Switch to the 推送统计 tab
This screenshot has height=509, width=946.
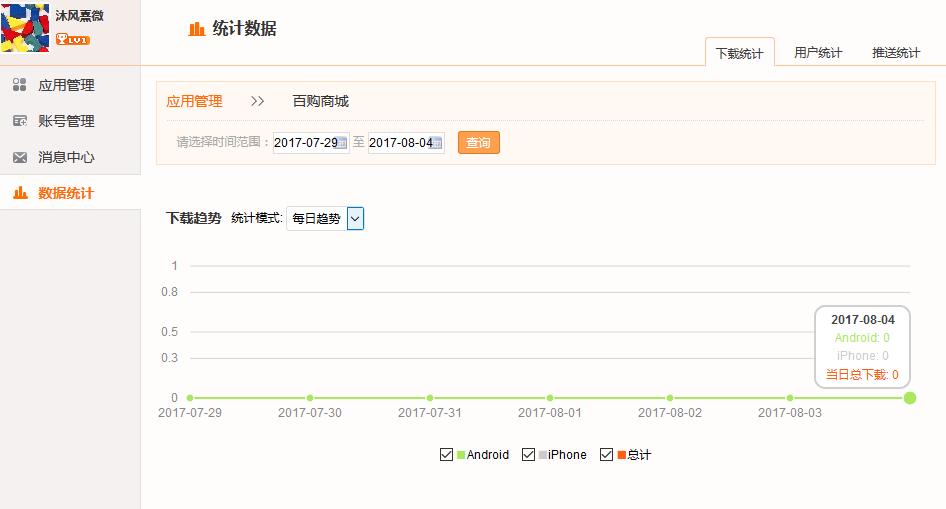(x=895, y=53)
